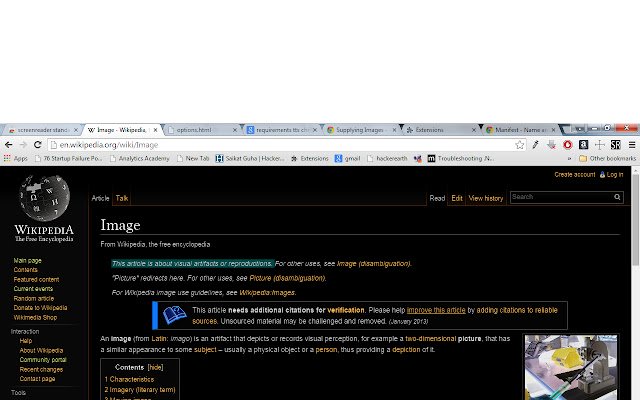Click the address bar URL field
The image size is (640, 400).
pos(286,145)
